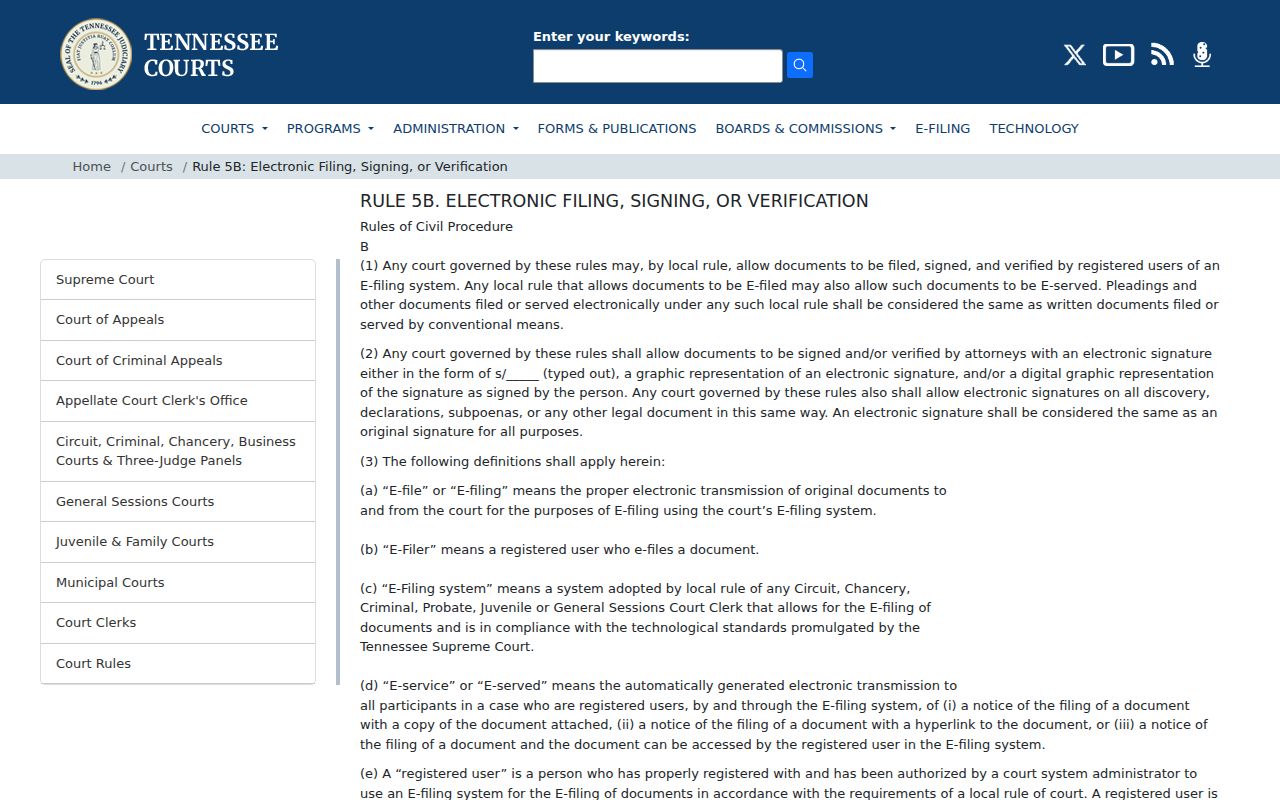This screenshot has width=1280, height=800.
Task: Open Court of Criminal Appeals sidebar link
Action: [x=178, y=361]
